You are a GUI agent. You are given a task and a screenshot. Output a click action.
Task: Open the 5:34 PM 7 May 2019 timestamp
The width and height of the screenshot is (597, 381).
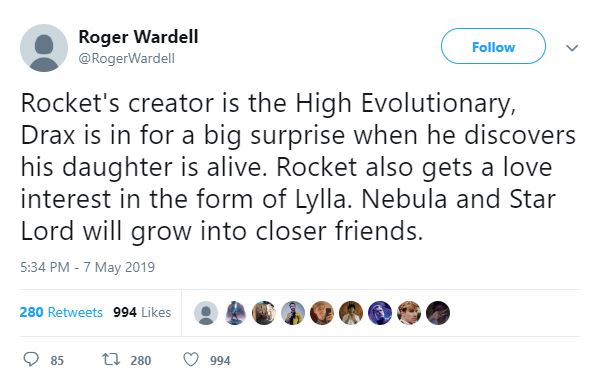(88, 267)
